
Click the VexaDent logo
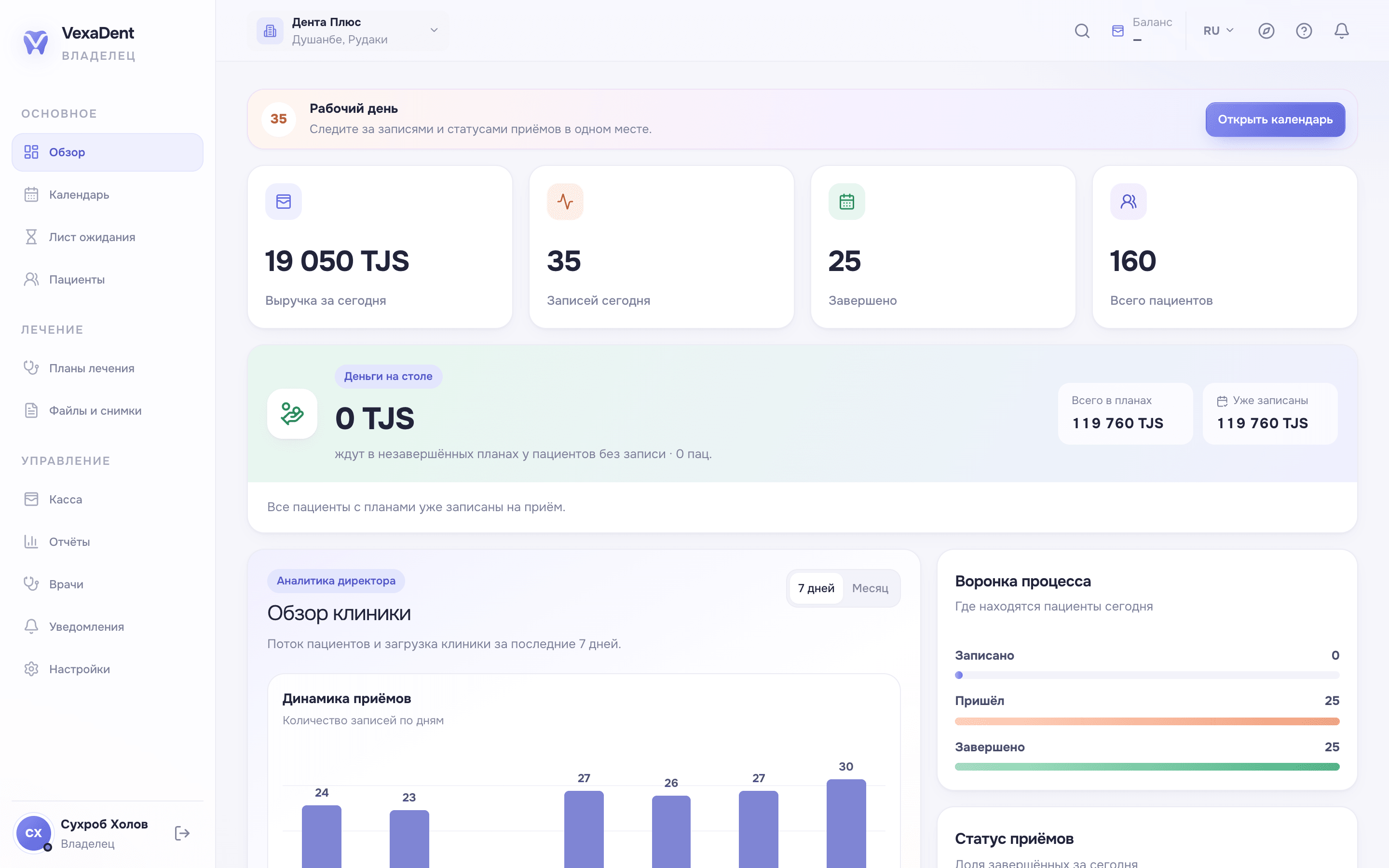pyautogui.click(x=36, y=42)
